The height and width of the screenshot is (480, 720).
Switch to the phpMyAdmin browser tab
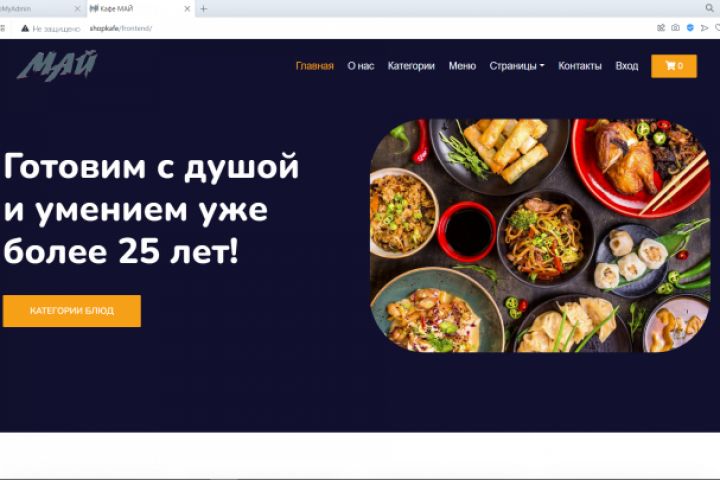(x=39, y=9)
